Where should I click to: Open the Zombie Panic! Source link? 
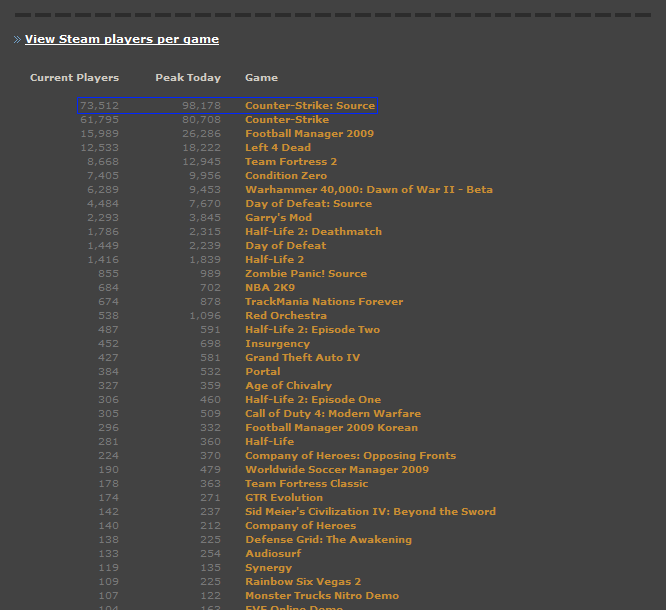(306, 274)
